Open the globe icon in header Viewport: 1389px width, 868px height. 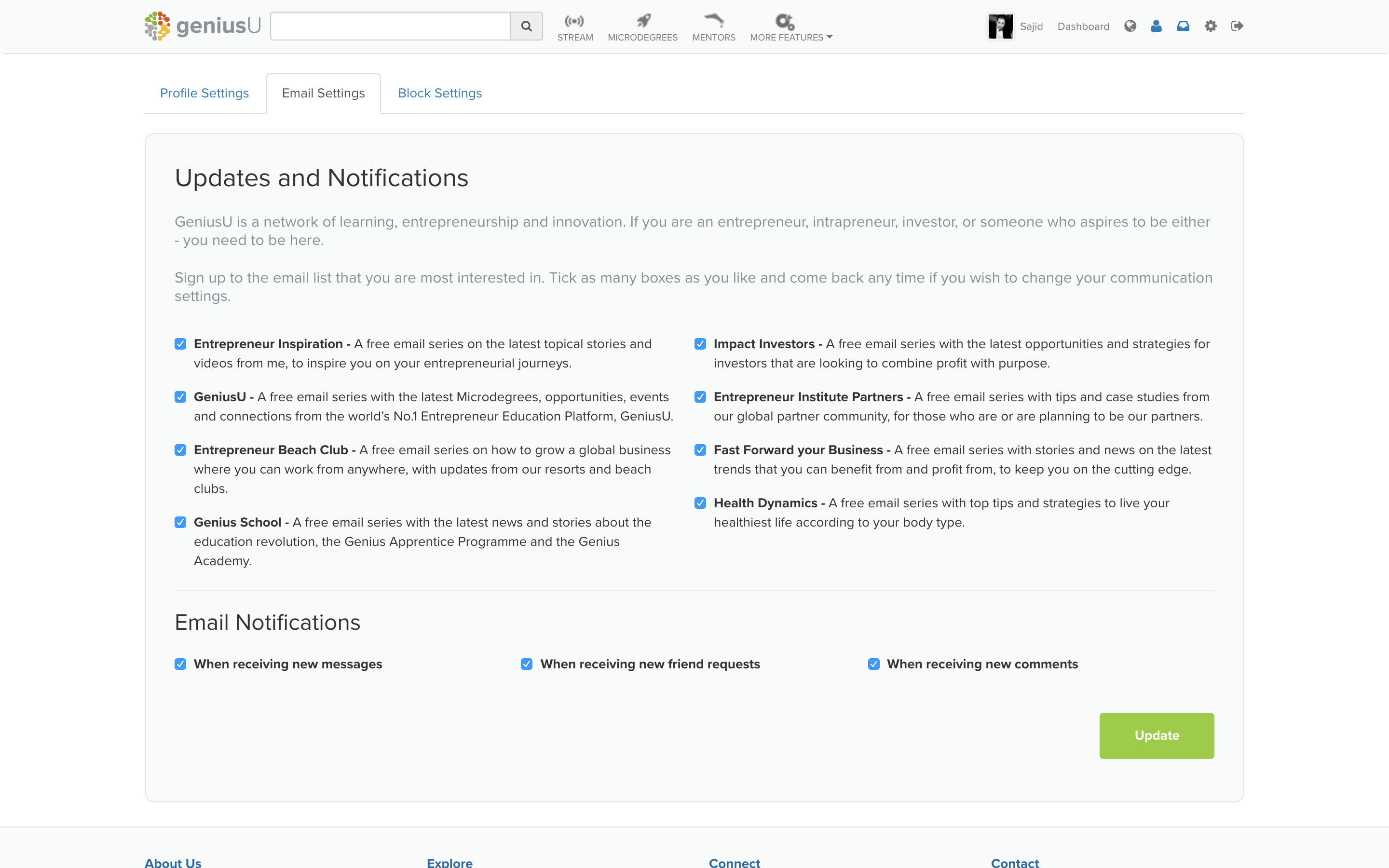(x=1130, y=26)
